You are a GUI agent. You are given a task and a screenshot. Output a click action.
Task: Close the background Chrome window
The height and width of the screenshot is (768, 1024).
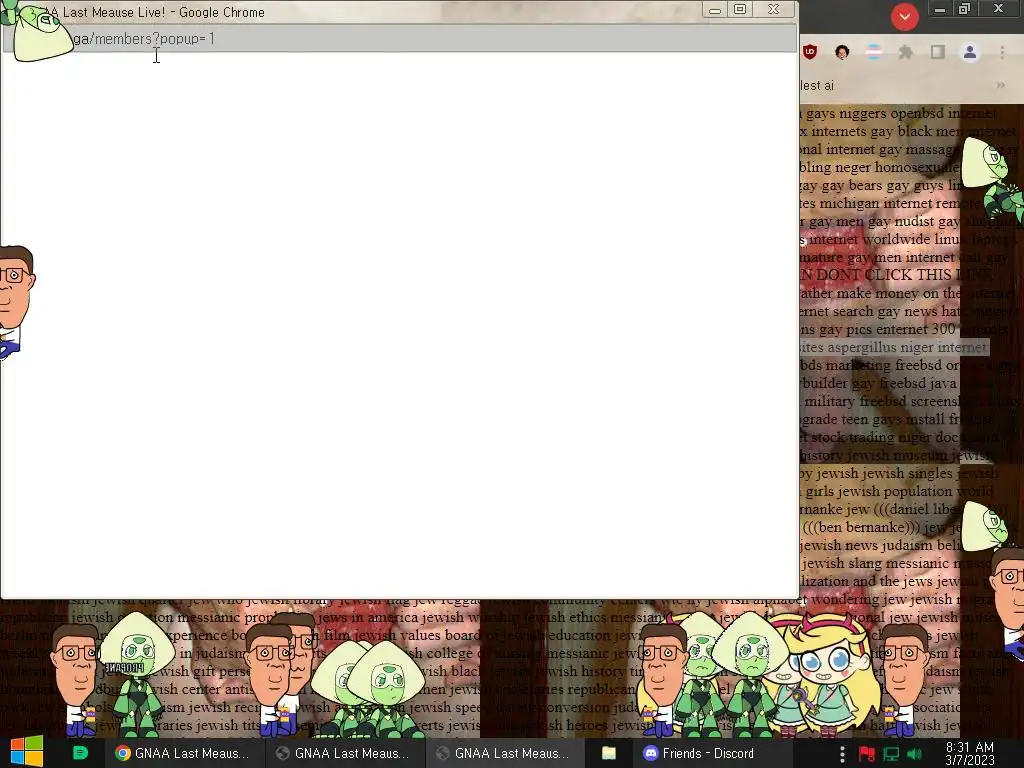click(999, 8)
